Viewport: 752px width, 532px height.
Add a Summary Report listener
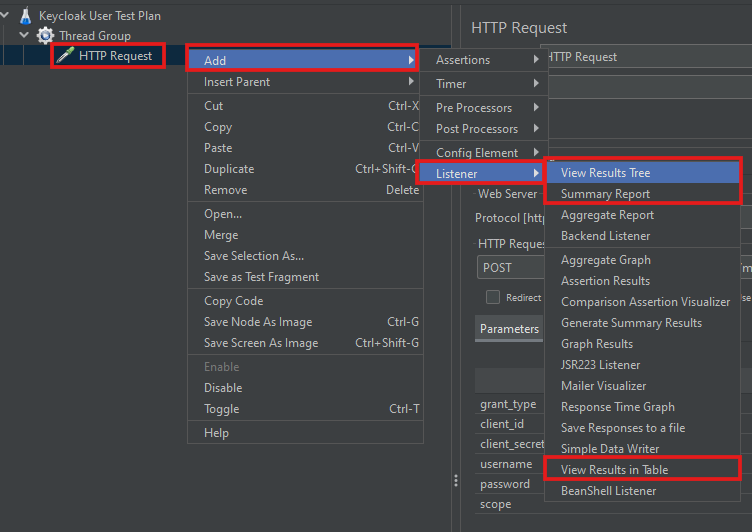[x=643, y=194]
